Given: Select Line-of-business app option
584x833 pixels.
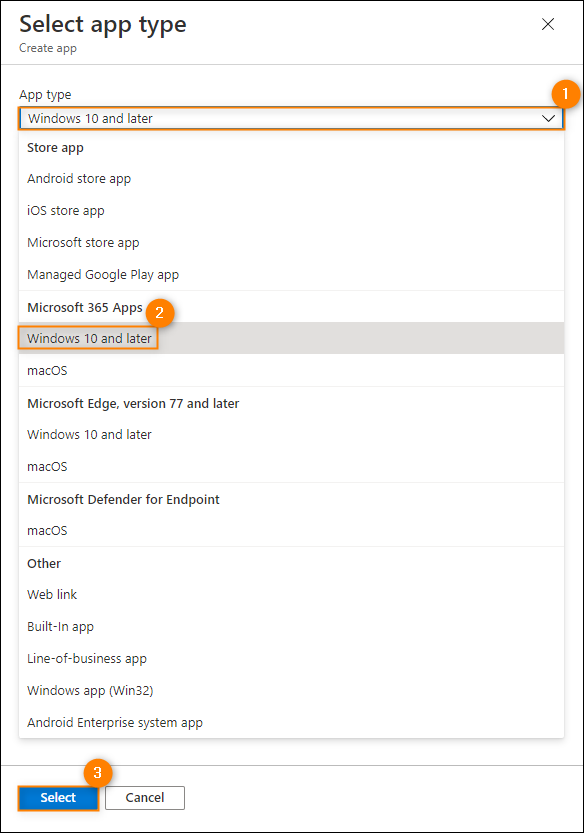Looking at the screenshot, I should tap(291, 658).
